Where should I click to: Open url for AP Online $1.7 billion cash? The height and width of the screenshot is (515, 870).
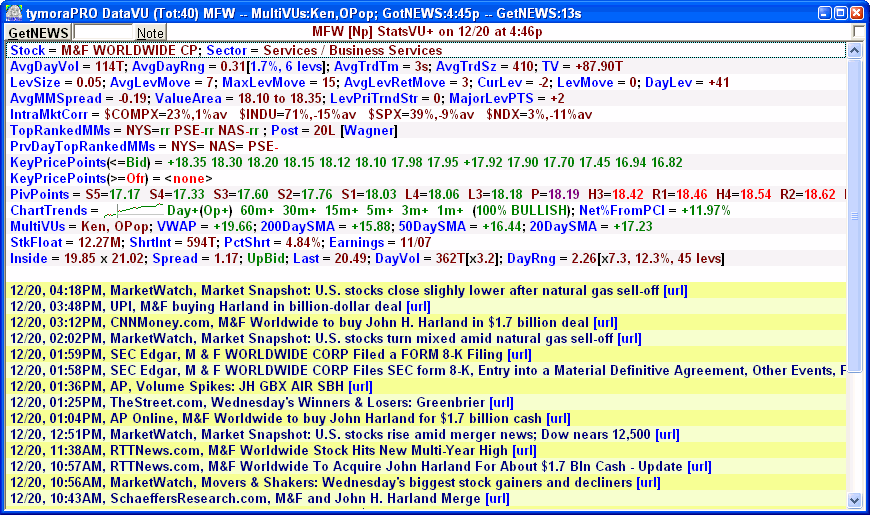558,418
